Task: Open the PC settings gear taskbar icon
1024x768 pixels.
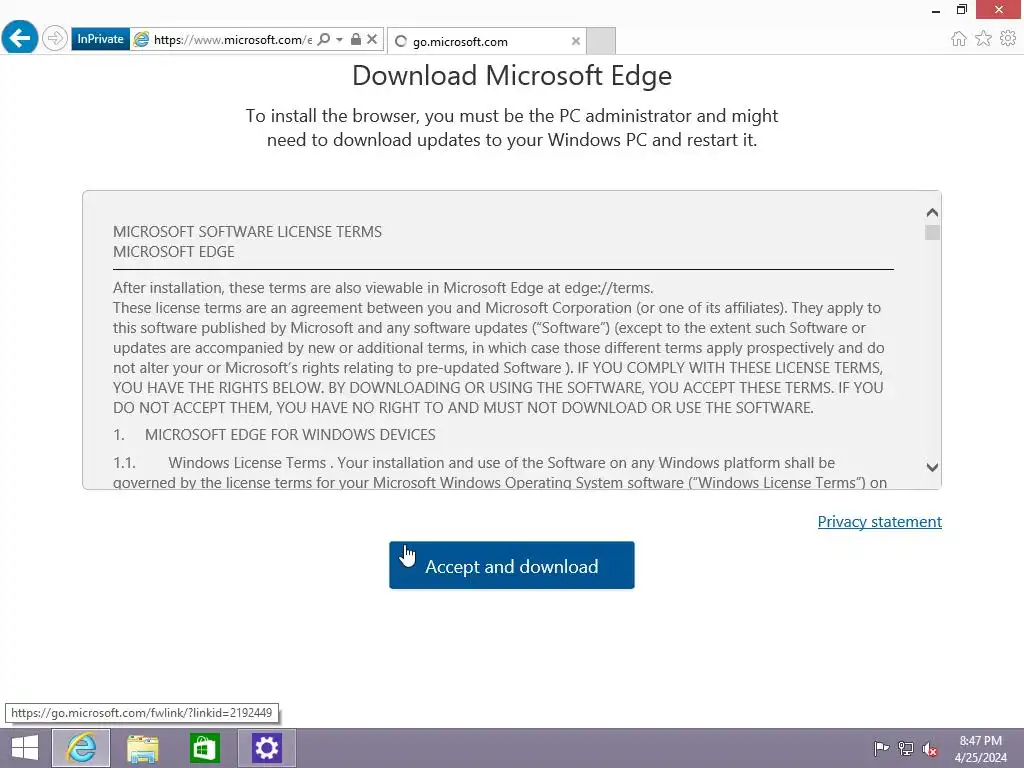Action: [x=266, y=748]
